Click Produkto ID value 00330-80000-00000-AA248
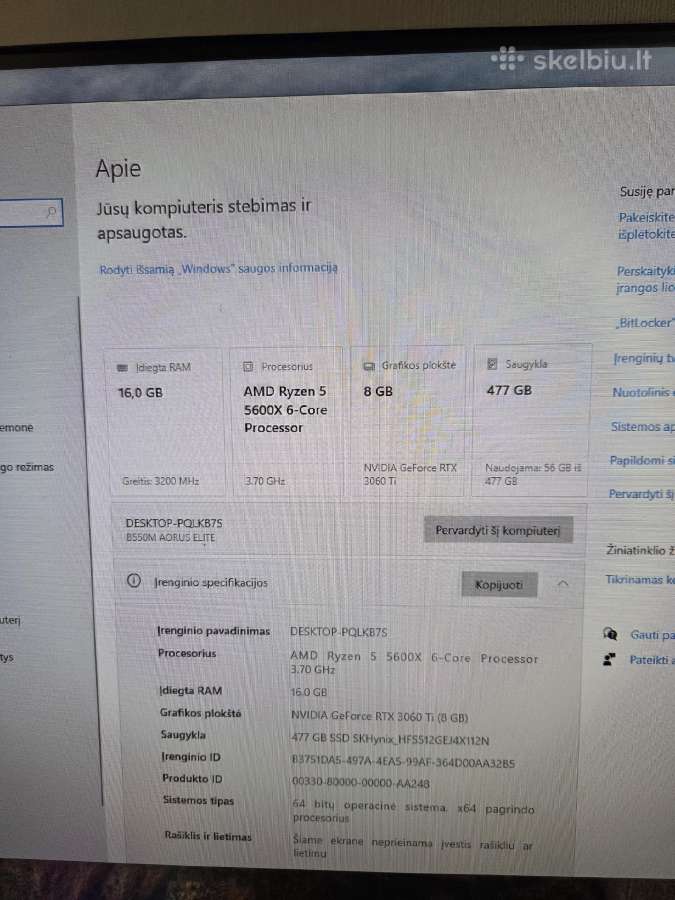The height and width of the screenshot is (900, 675). pyautogui.click(x=360, y=783)
